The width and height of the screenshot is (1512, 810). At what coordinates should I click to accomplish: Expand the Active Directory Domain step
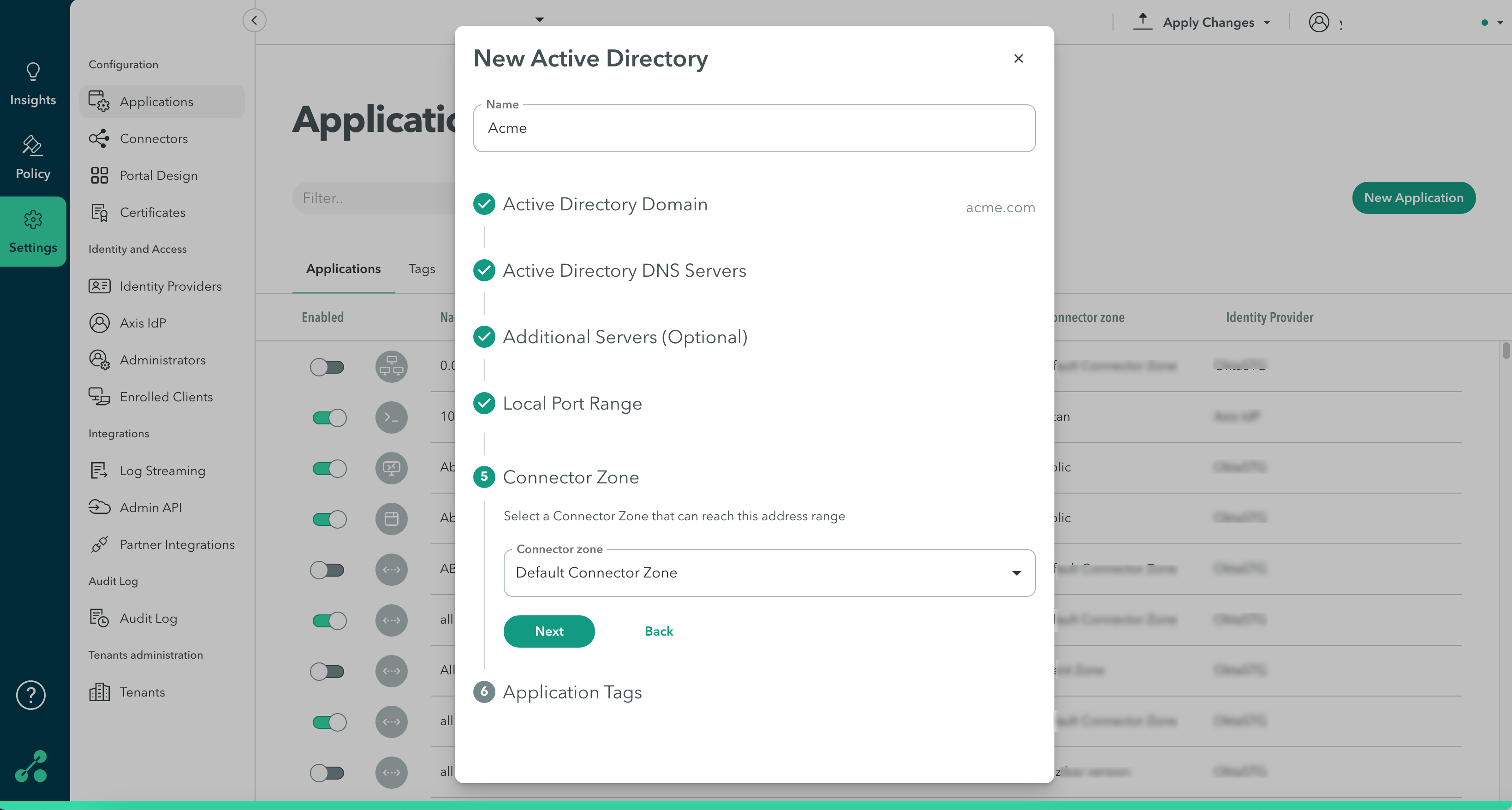[x=605, y=204]
